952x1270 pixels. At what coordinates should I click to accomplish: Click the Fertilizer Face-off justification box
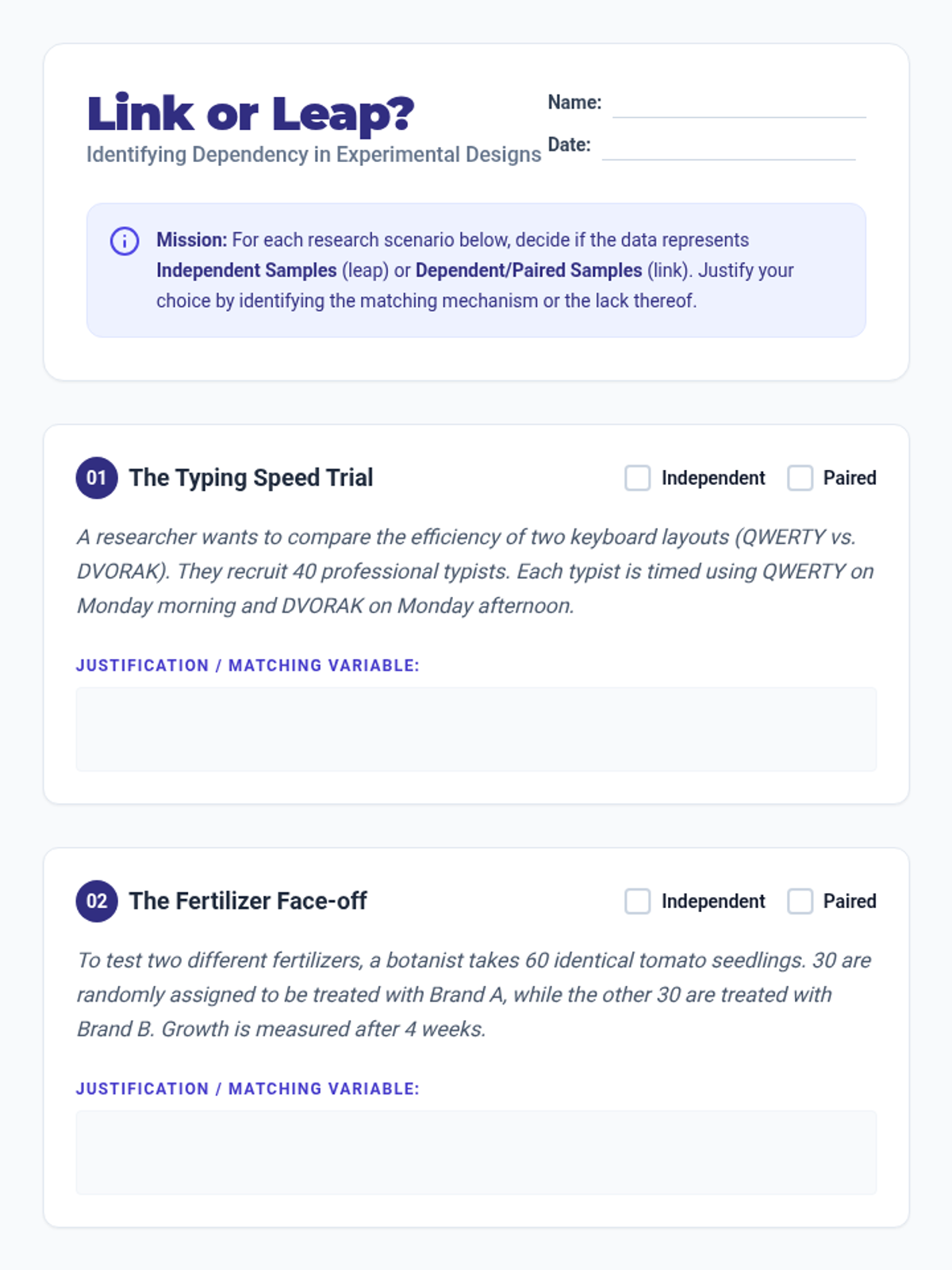click(x=476, y=1152)
